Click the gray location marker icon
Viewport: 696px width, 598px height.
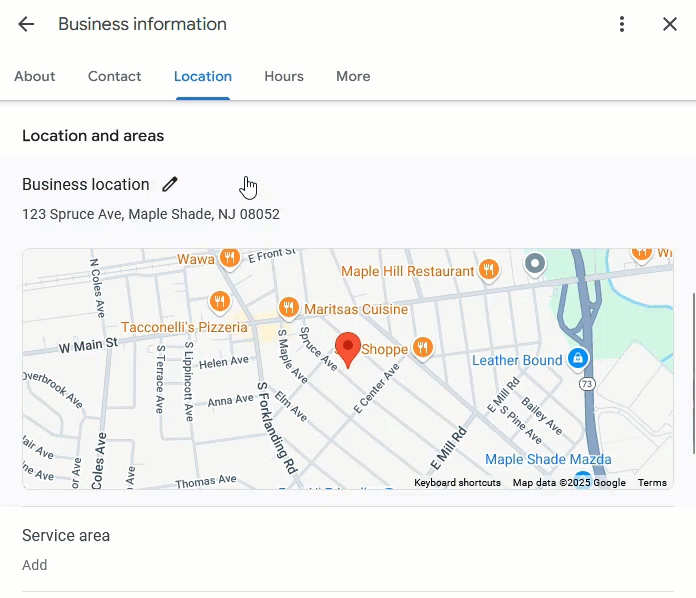point(535,264)
